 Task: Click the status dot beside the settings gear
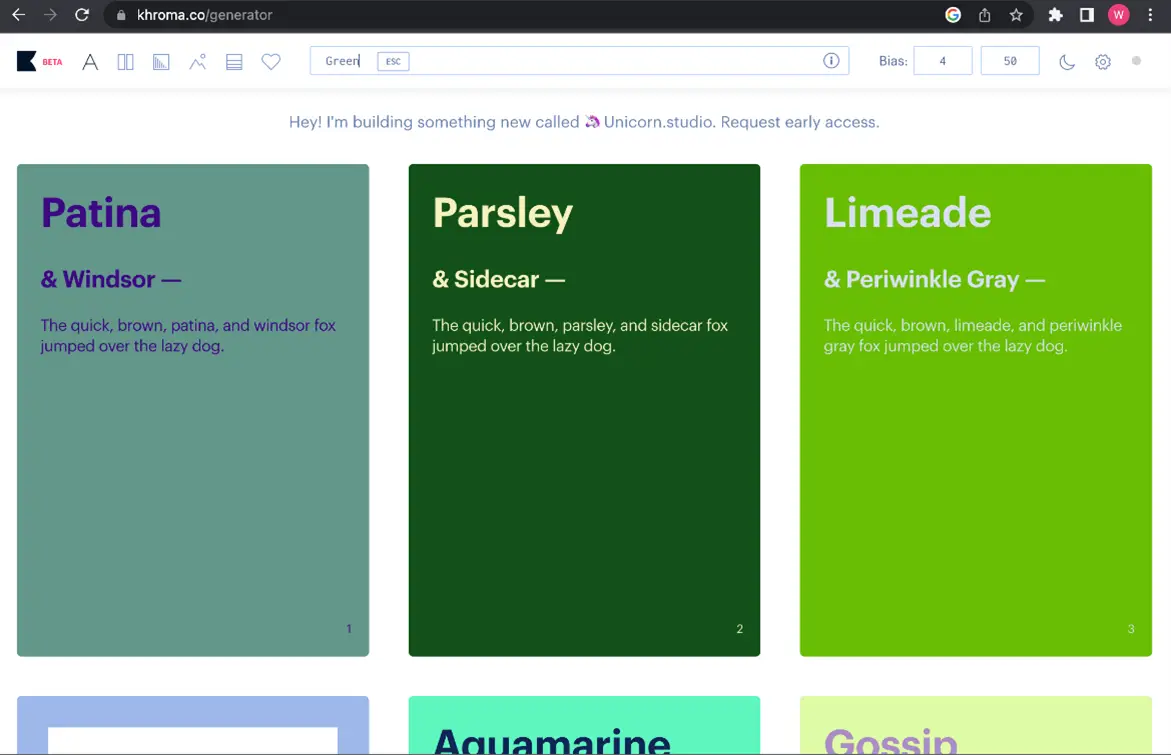click(x=1135, y=61)
